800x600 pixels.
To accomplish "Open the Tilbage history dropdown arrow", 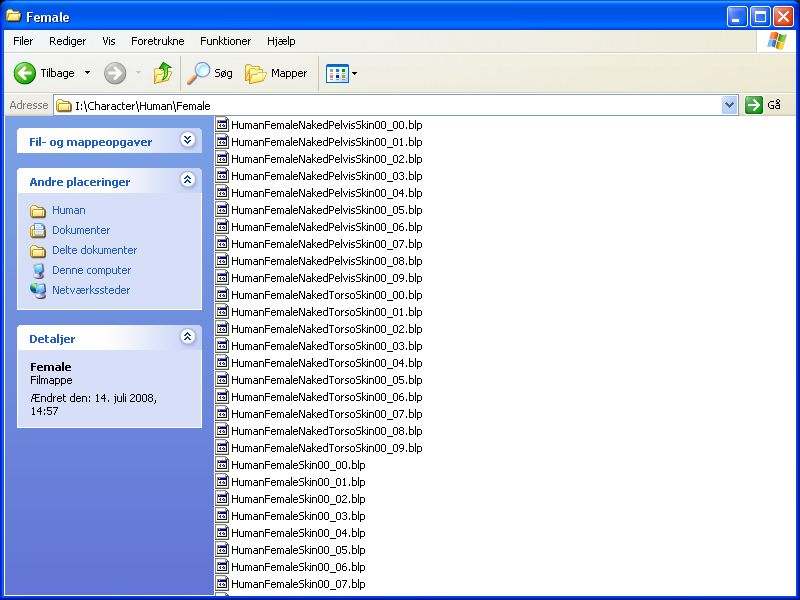I will [88, 73].
